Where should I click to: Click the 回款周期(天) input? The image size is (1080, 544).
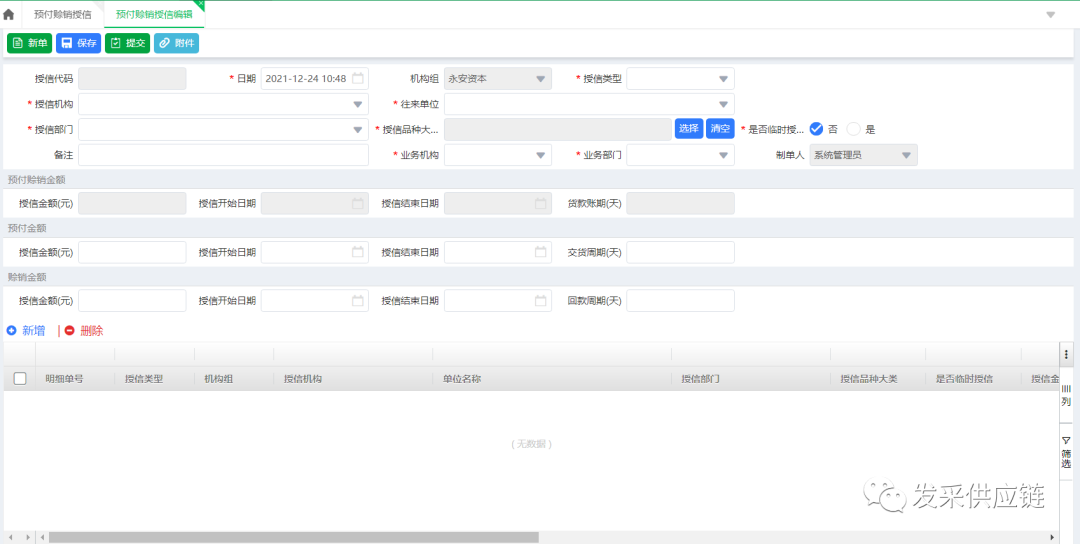[x=681, y=301]
